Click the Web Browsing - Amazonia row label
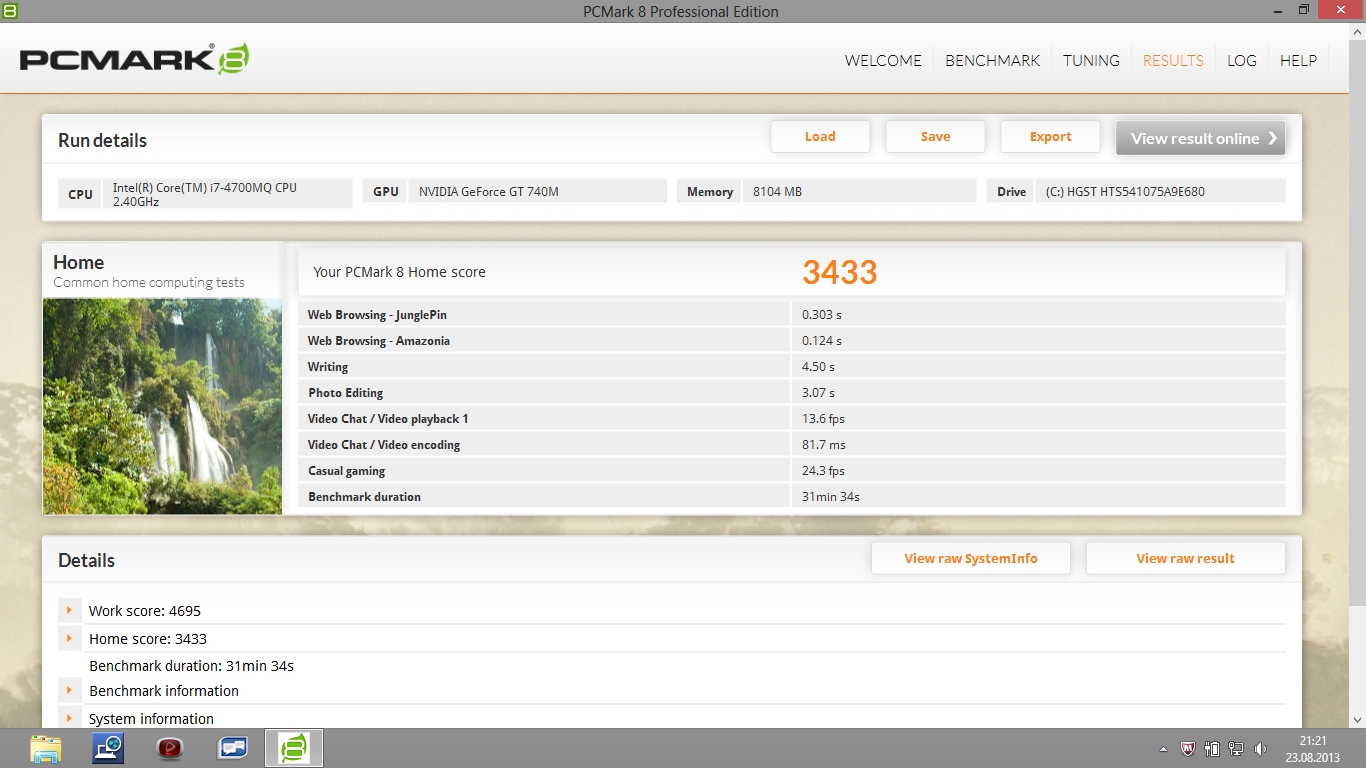 [379, 341]
